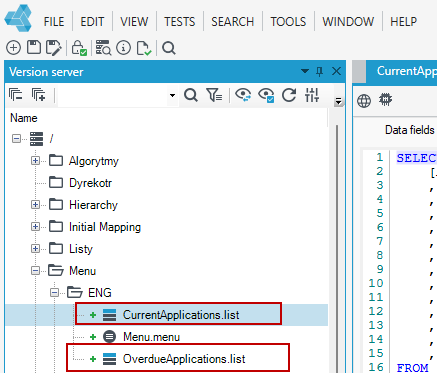Click the tree vertical scrollbar
The height and width of the screenshot is (373, 437).
click(x=337, y=248)
